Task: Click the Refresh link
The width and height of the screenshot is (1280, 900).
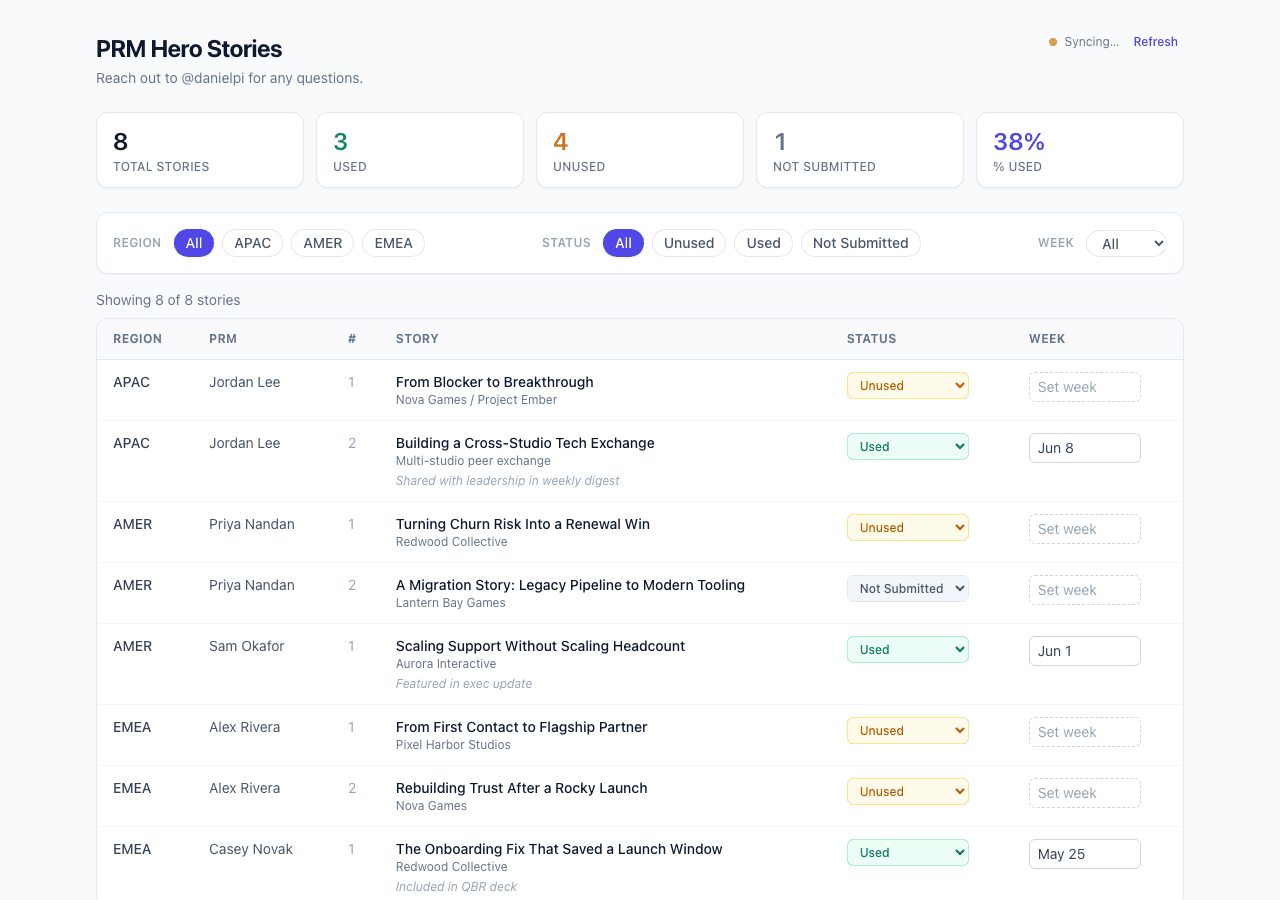Action: coord(1155,42)
